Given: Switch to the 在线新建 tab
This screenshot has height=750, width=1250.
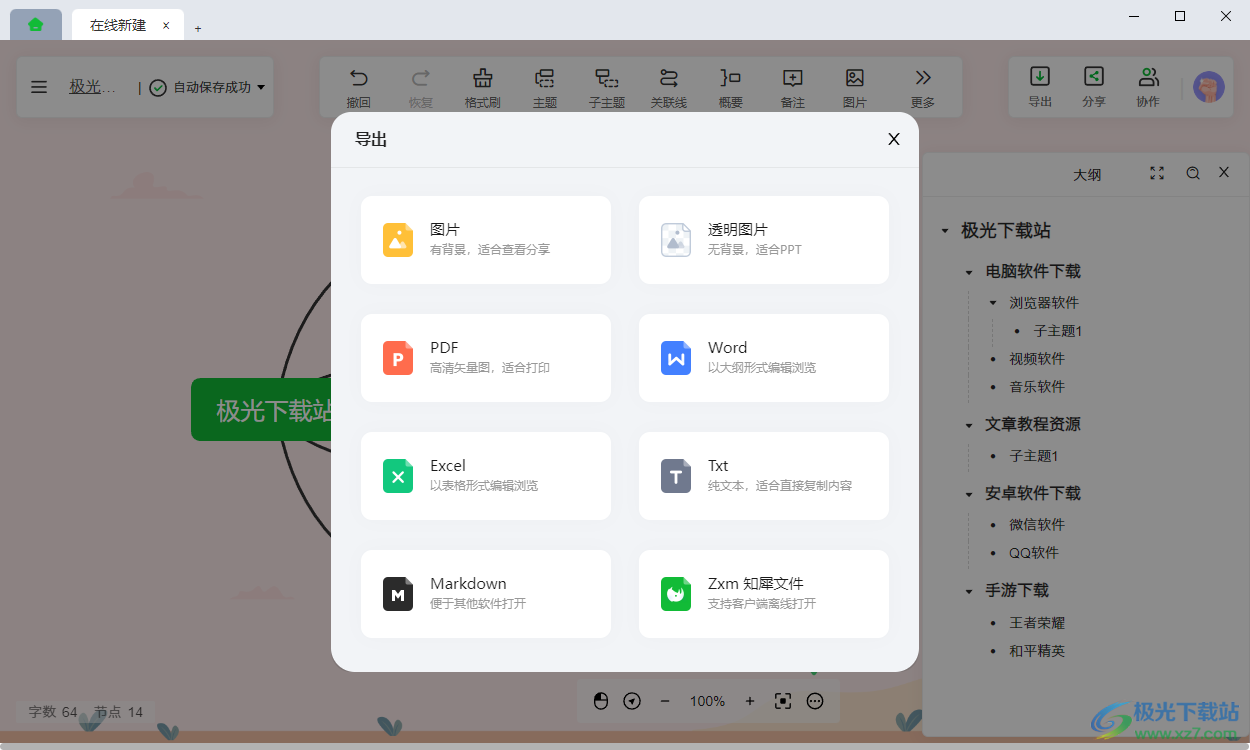Looking at the screenshot, I should coord(118,25).
